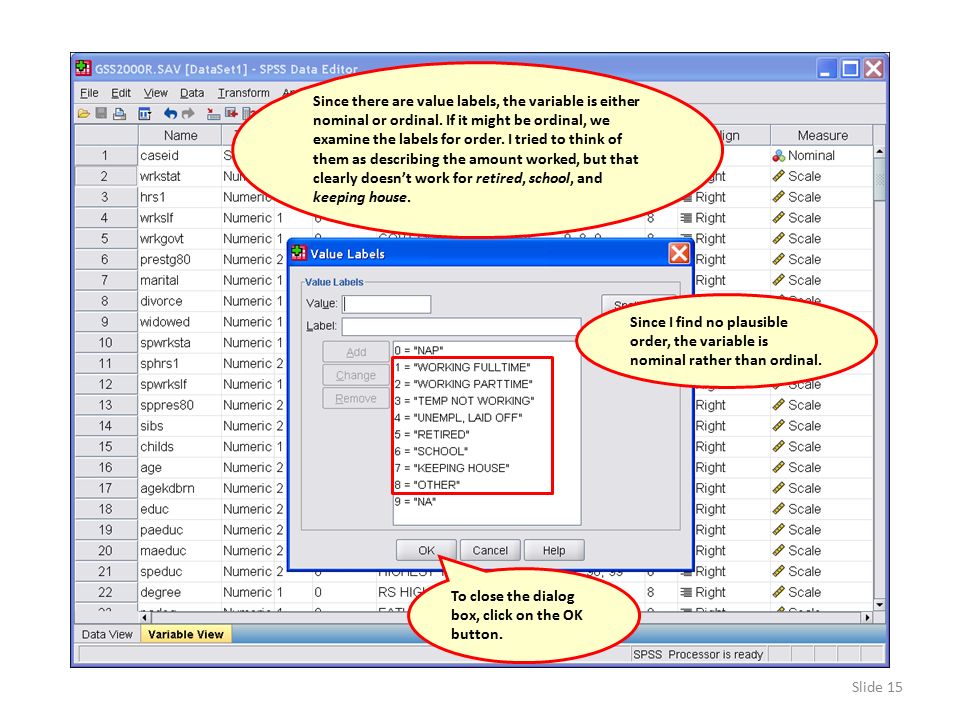960x720 pixels.
Task: Select the 6 = "SCHOOL" label
Action: tap(431, 451)
